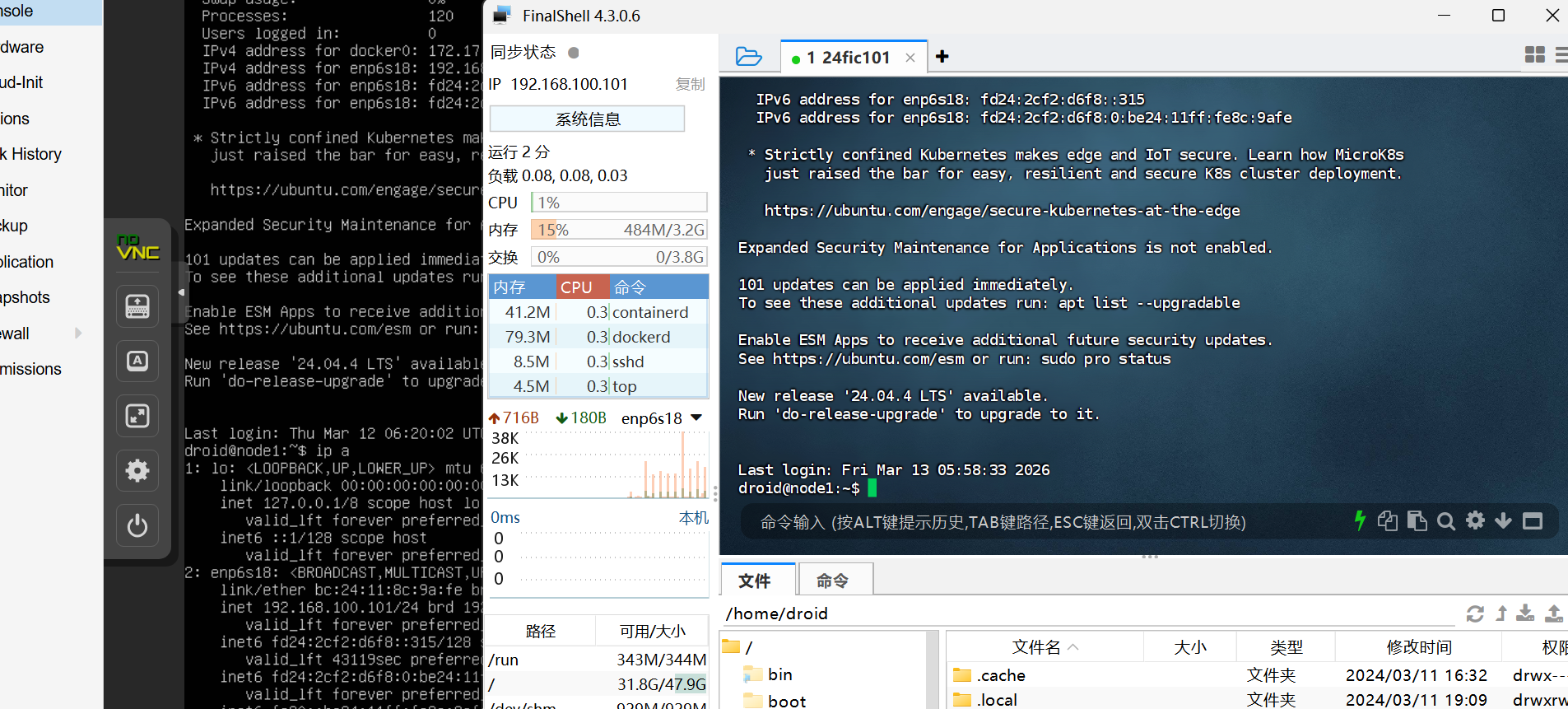Screen dimensions: 1568x709
Task: Open Snapshots in the Proxmox sidebar
Action: tap(26, 297)
